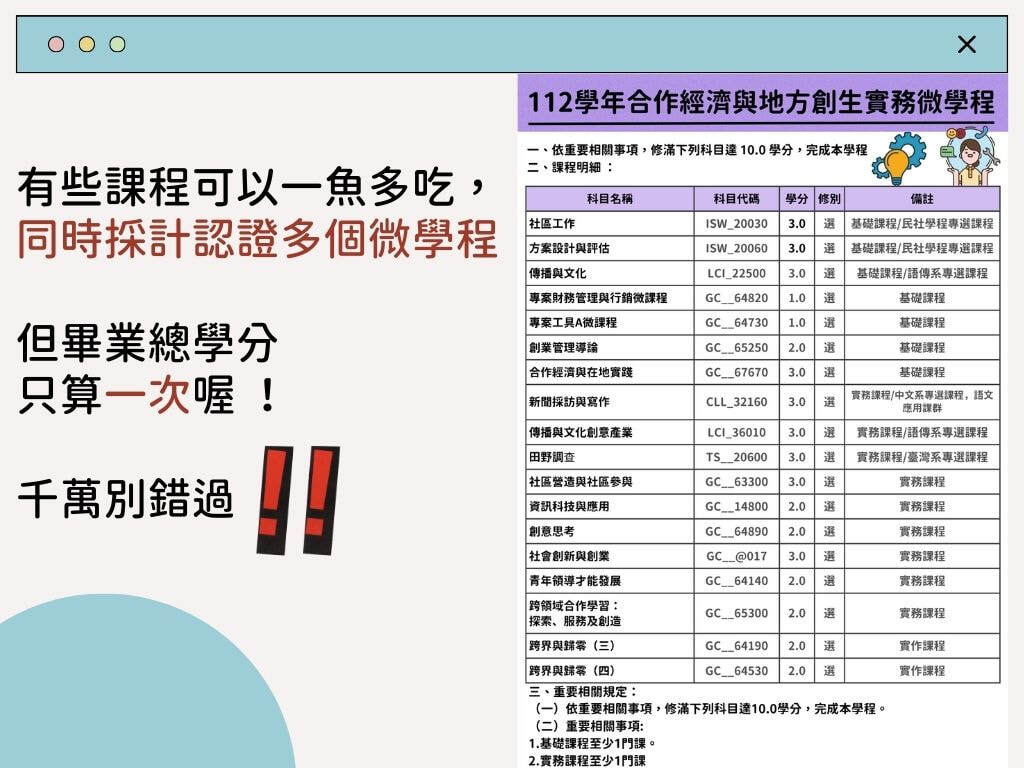Image resolution: width=1024 pixels, height=768 pixels.
Task: Select the course 專案工具A微課程
Action: pyautogui.click(x=573, y=323)
